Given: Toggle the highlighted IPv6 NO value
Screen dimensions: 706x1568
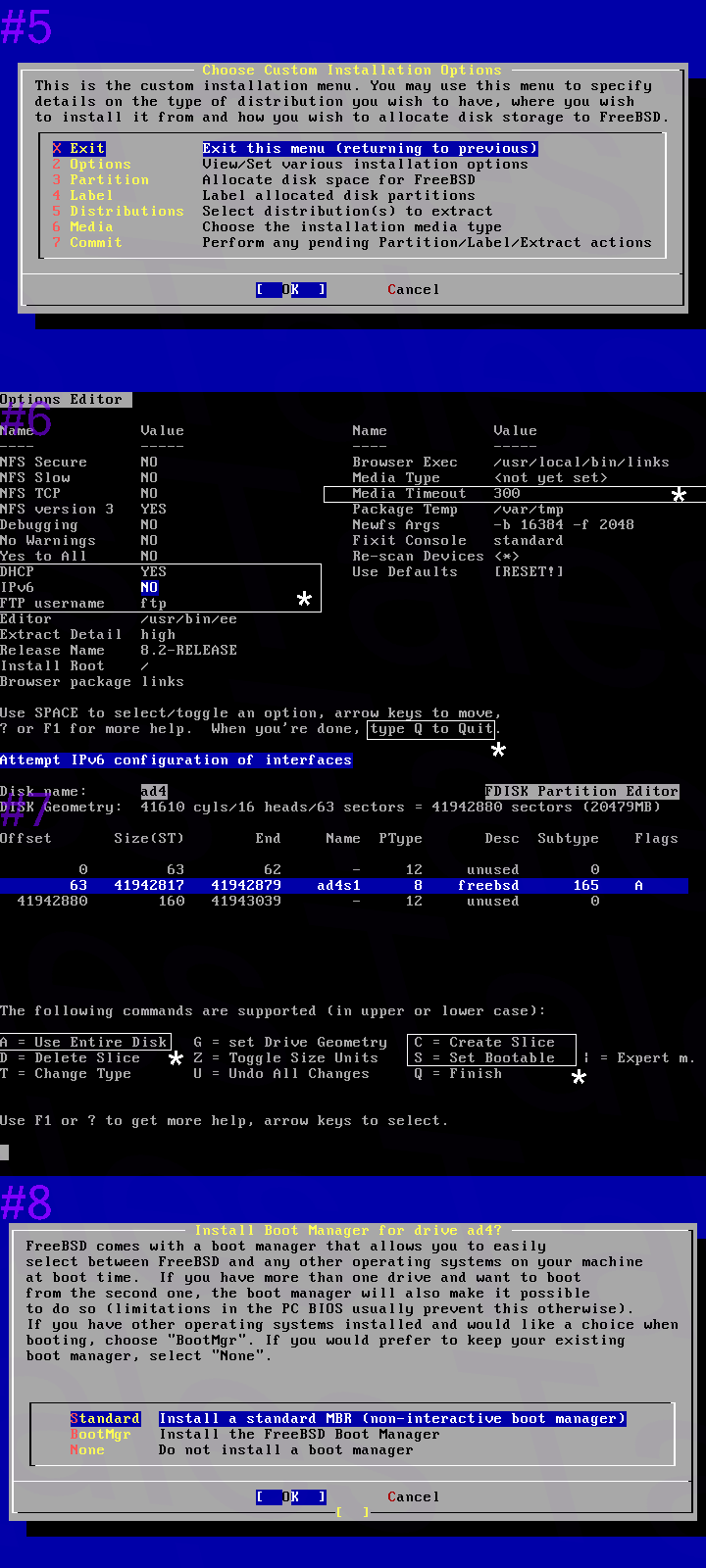Looking at the screenshot, I should (149, 588).
